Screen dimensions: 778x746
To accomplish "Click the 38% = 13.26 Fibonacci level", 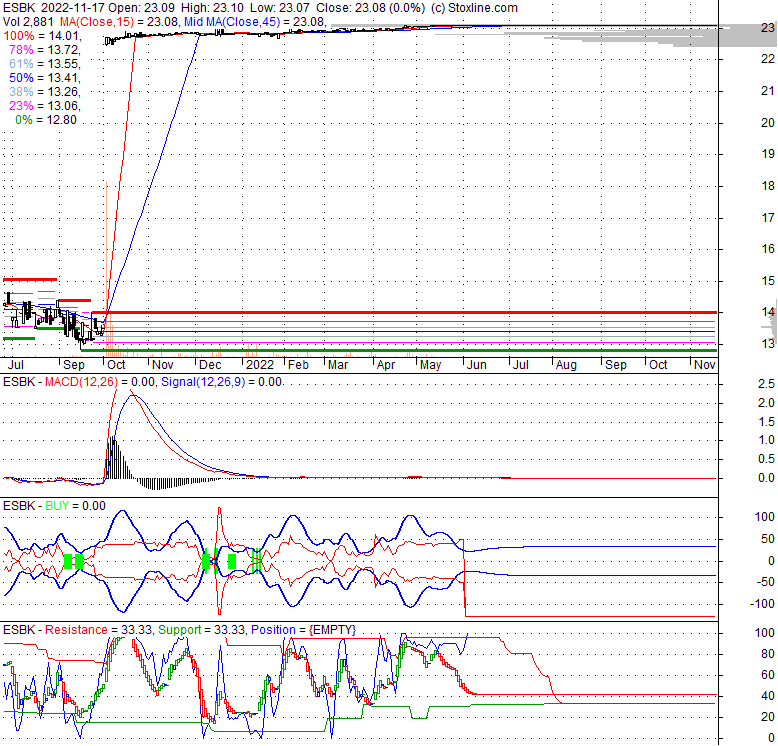I will click(45, 92).
